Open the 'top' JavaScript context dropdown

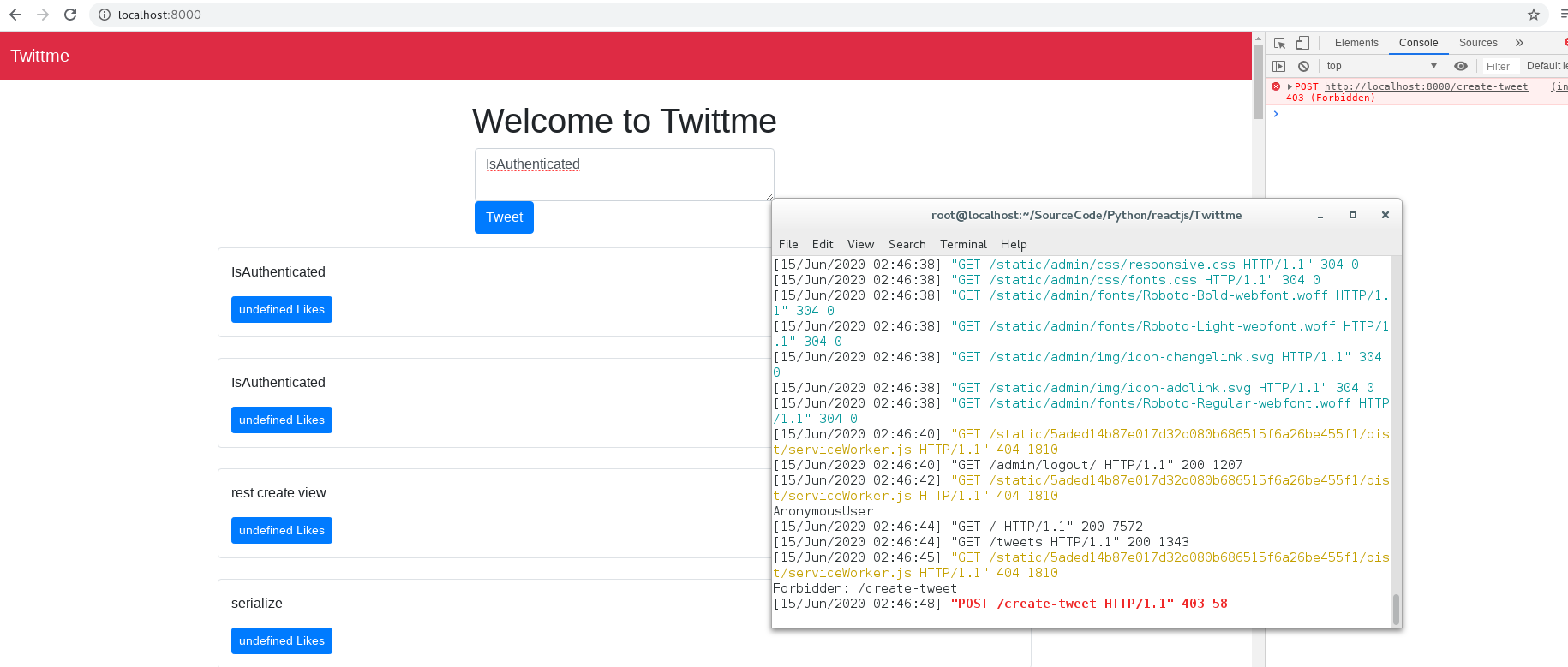coord(1381,66)
